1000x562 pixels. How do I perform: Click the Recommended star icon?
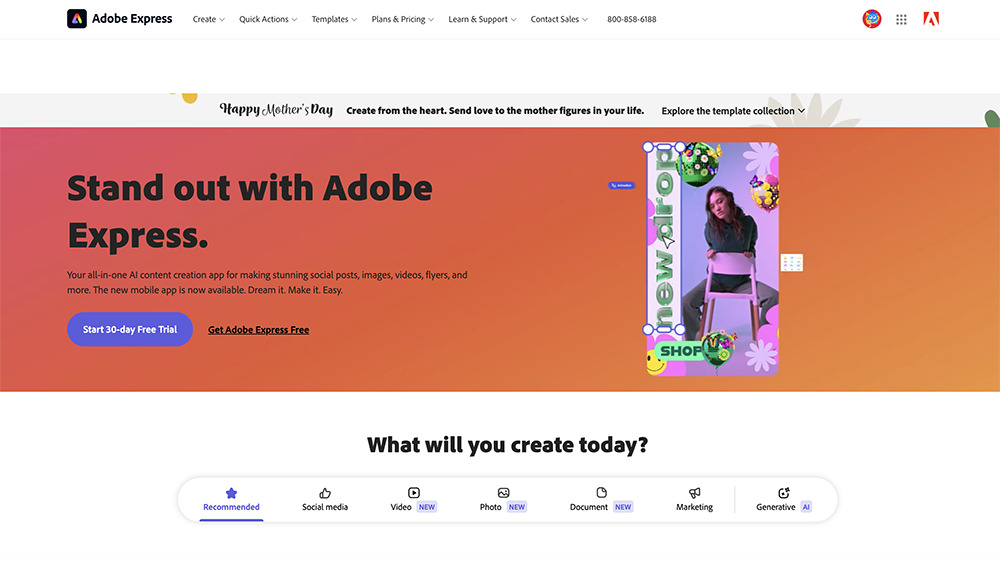[x=232, y=493]
